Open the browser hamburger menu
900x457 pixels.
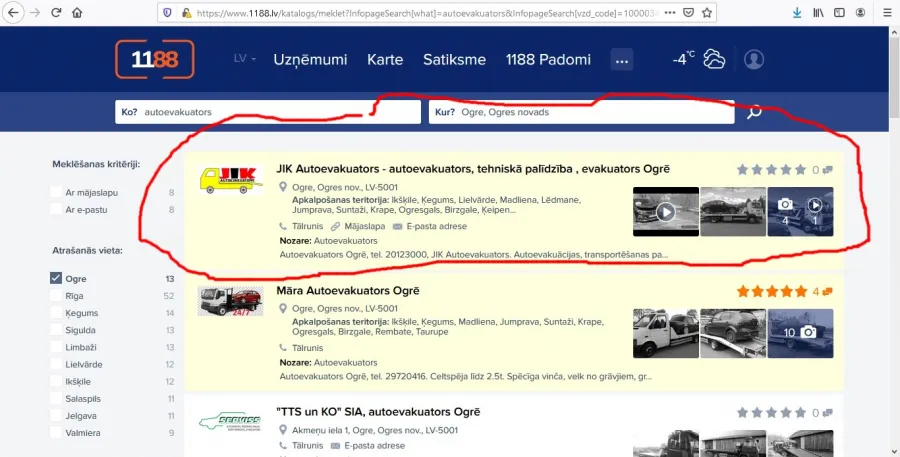[x=887, y=13]
